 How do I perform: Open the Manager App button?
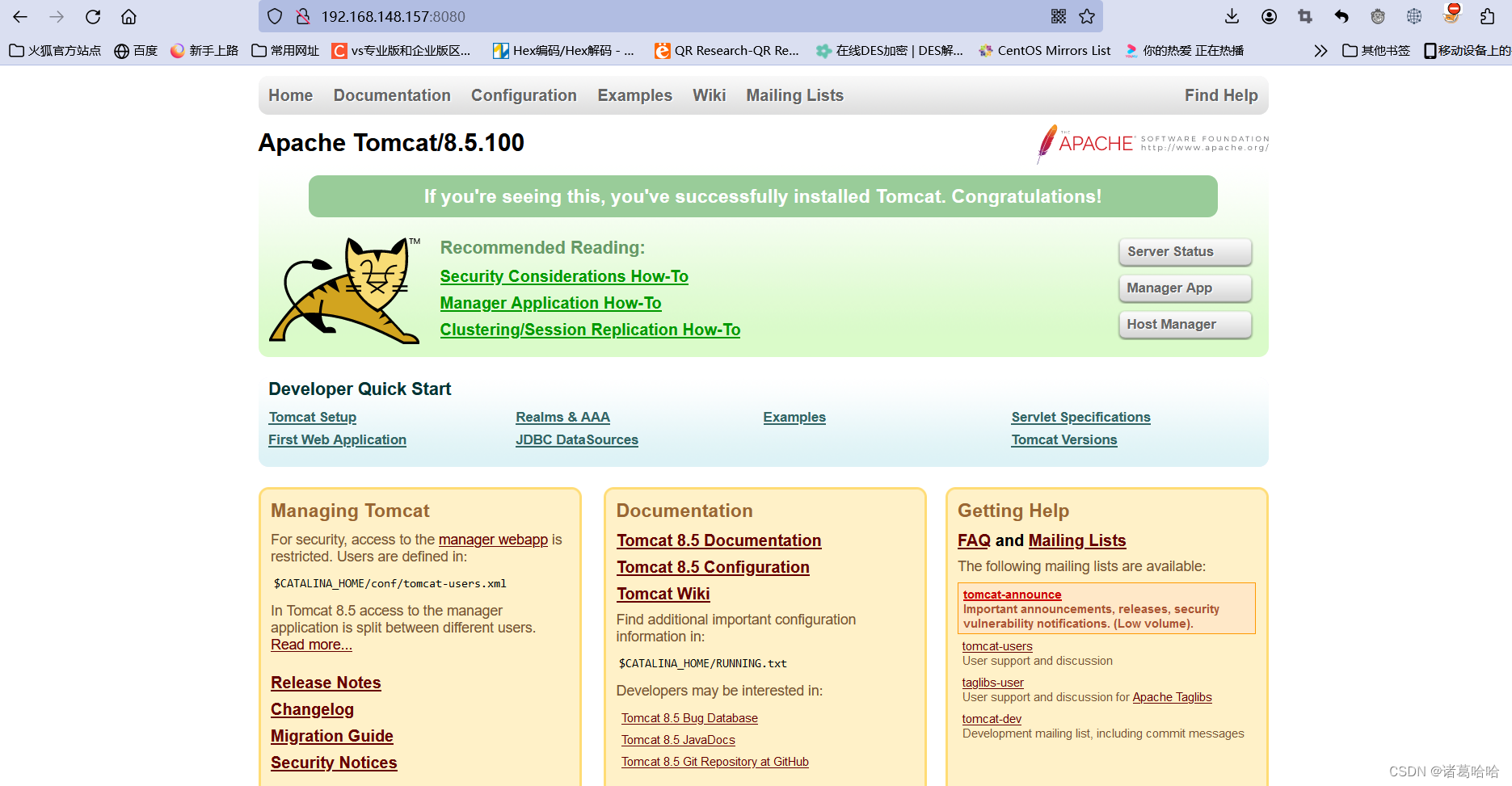pos(1186,288)
